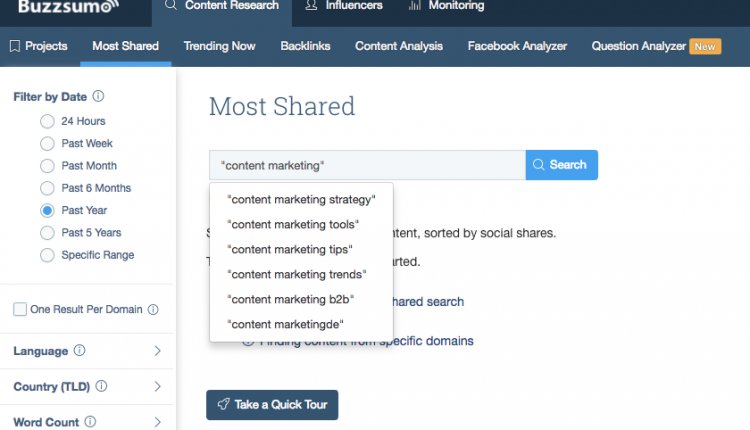
Task: Click the Influencers person icon
Action: tap(311, 5)
